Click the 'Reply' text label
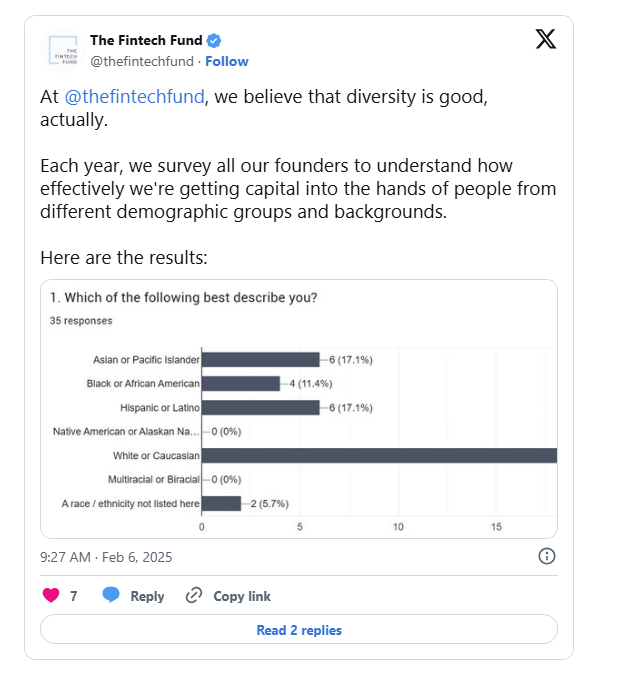The width and height of the screenshot is (639, 676). [147, 596]
